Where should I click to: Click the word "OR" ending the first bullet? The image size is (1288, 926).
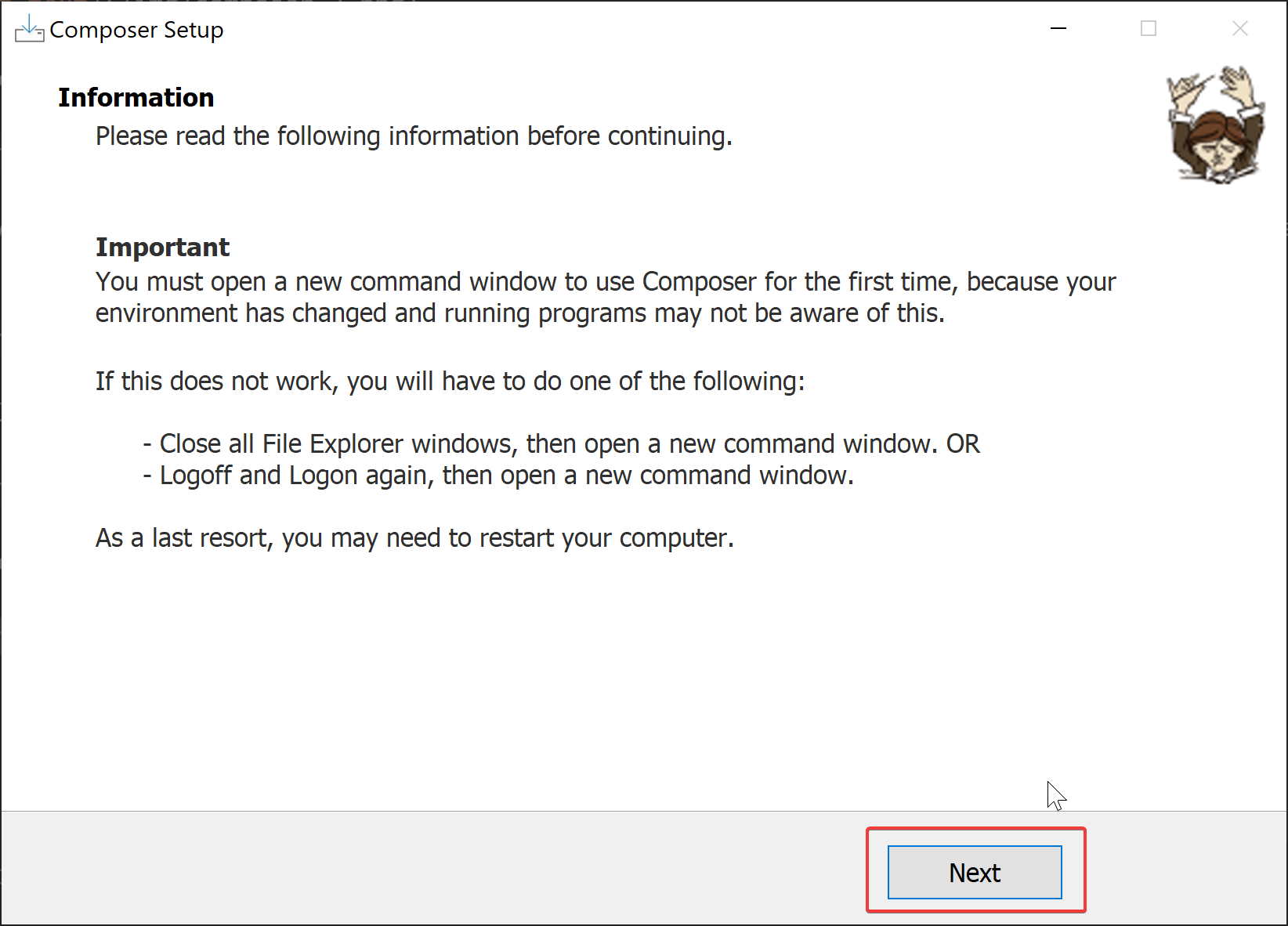point(963,444)
